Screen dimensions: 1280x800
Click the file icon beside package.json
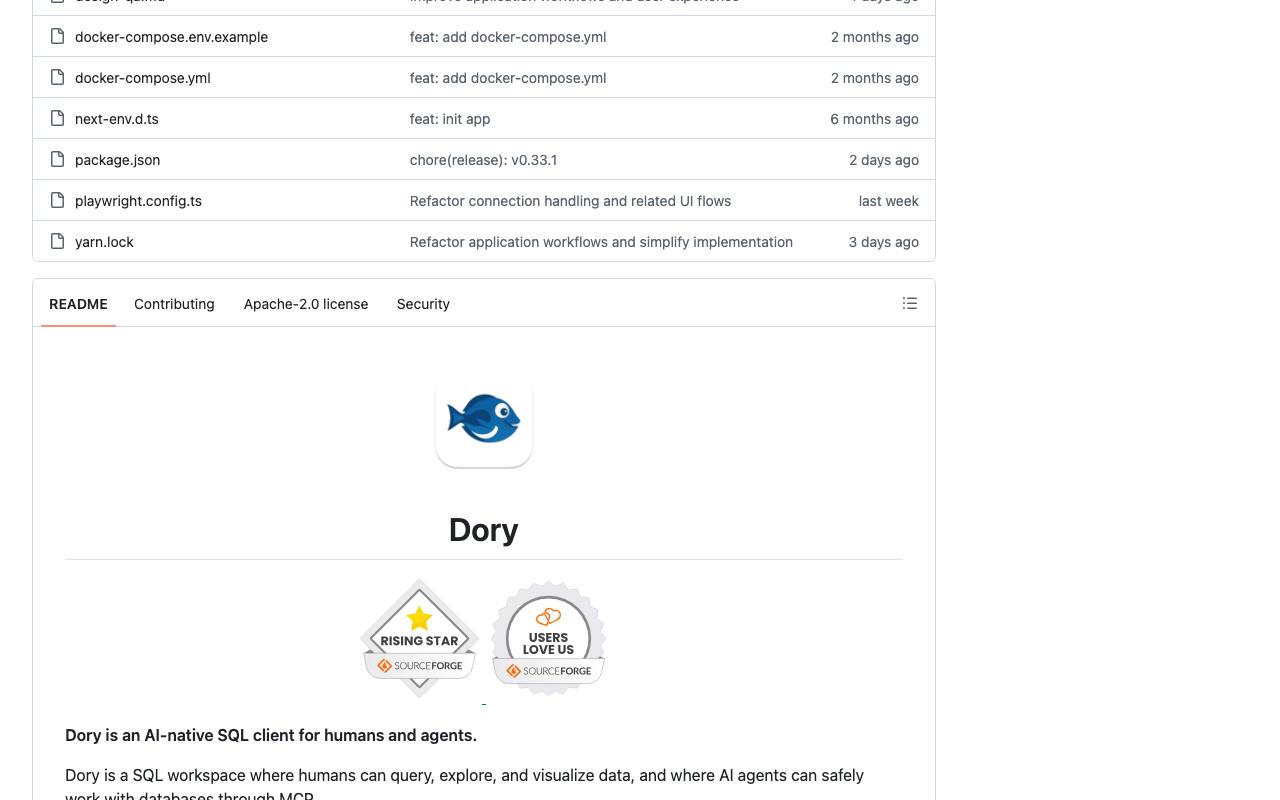pos(58,160)
